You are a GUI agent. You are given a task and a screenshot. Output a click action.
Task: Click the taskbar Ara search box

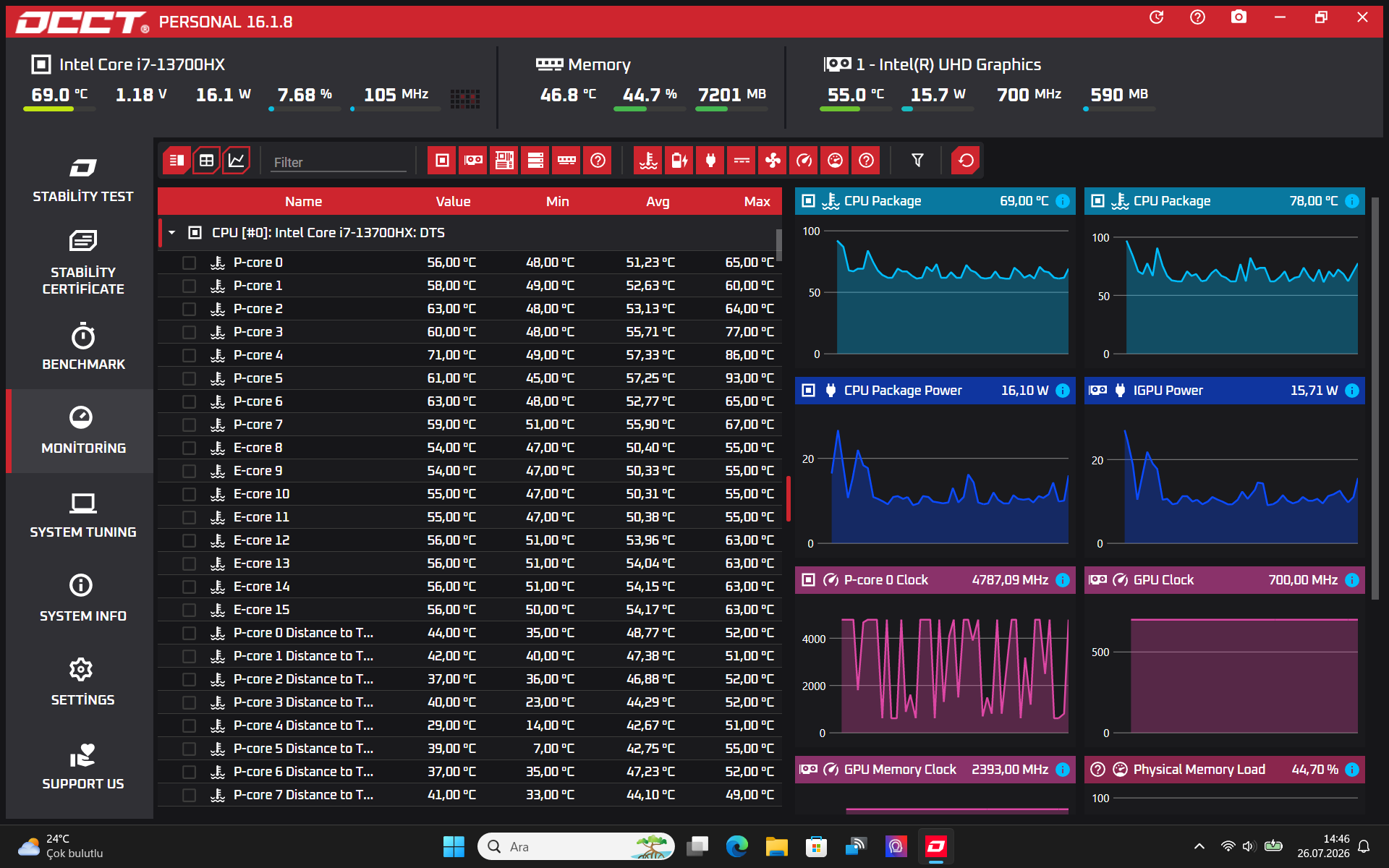576,846
